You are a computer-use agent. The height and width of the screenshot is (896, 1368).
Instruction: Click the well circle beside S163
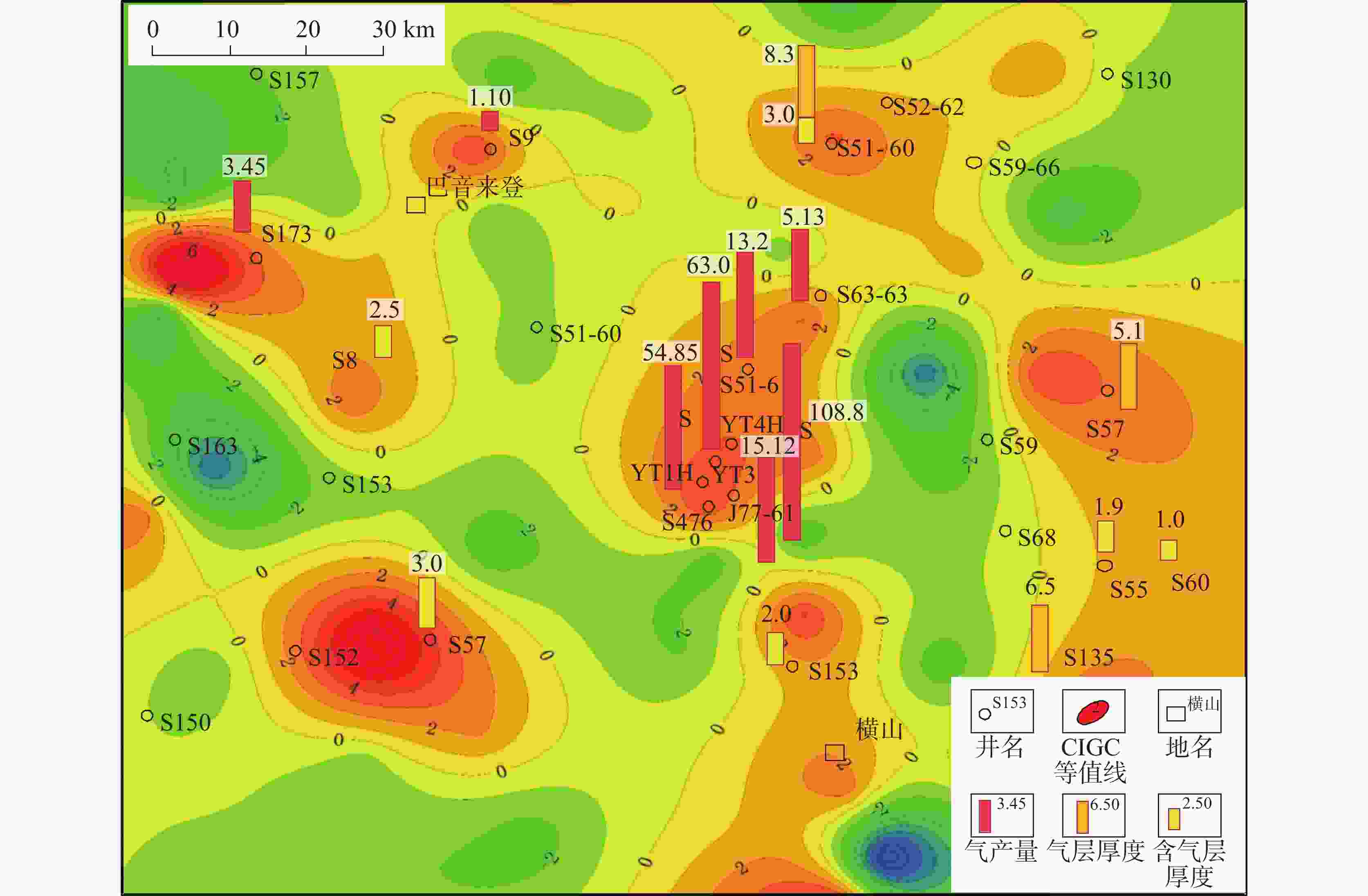[175, 440]
